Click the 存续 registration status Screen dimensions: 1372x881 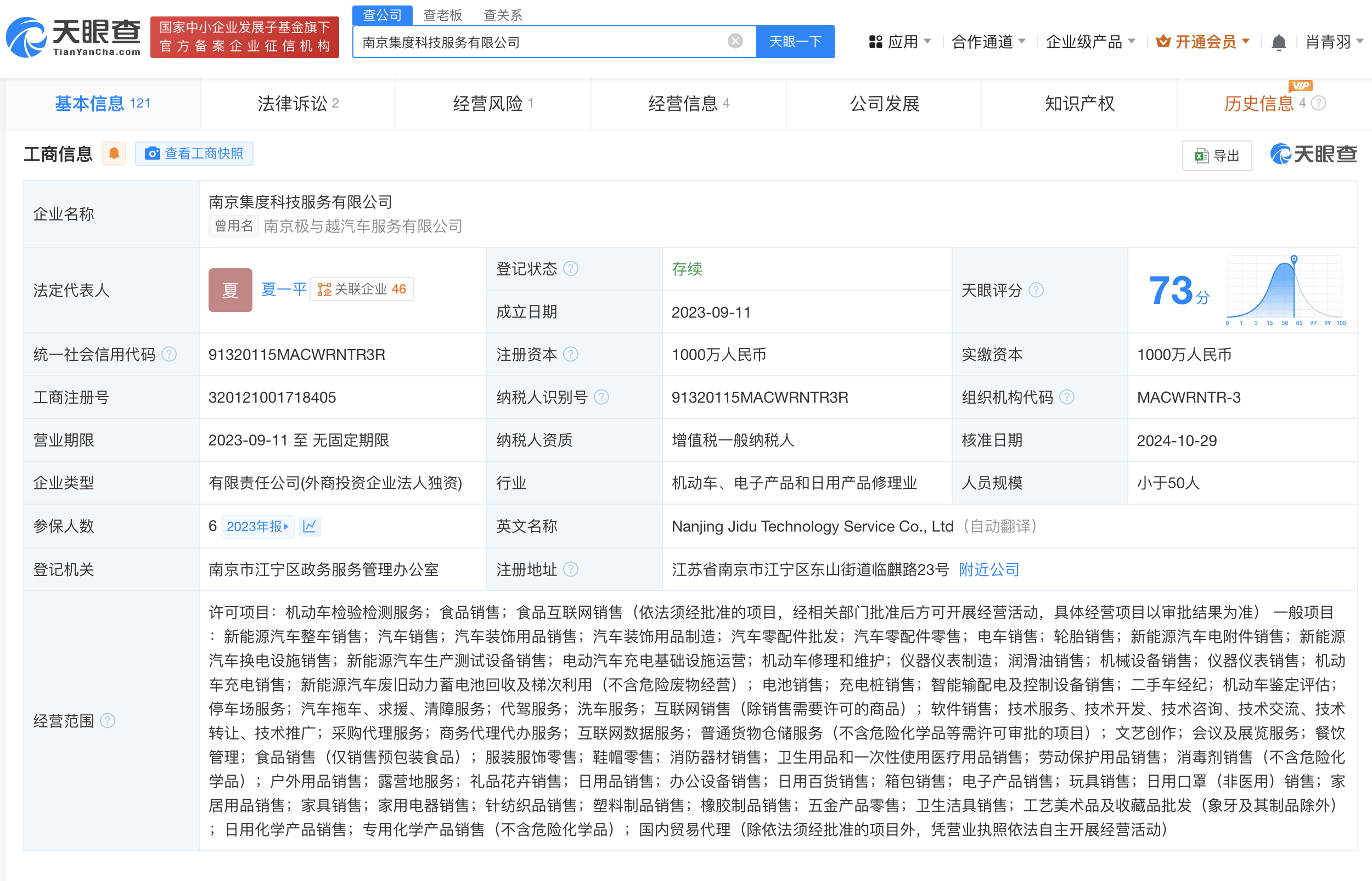(687, 268)
